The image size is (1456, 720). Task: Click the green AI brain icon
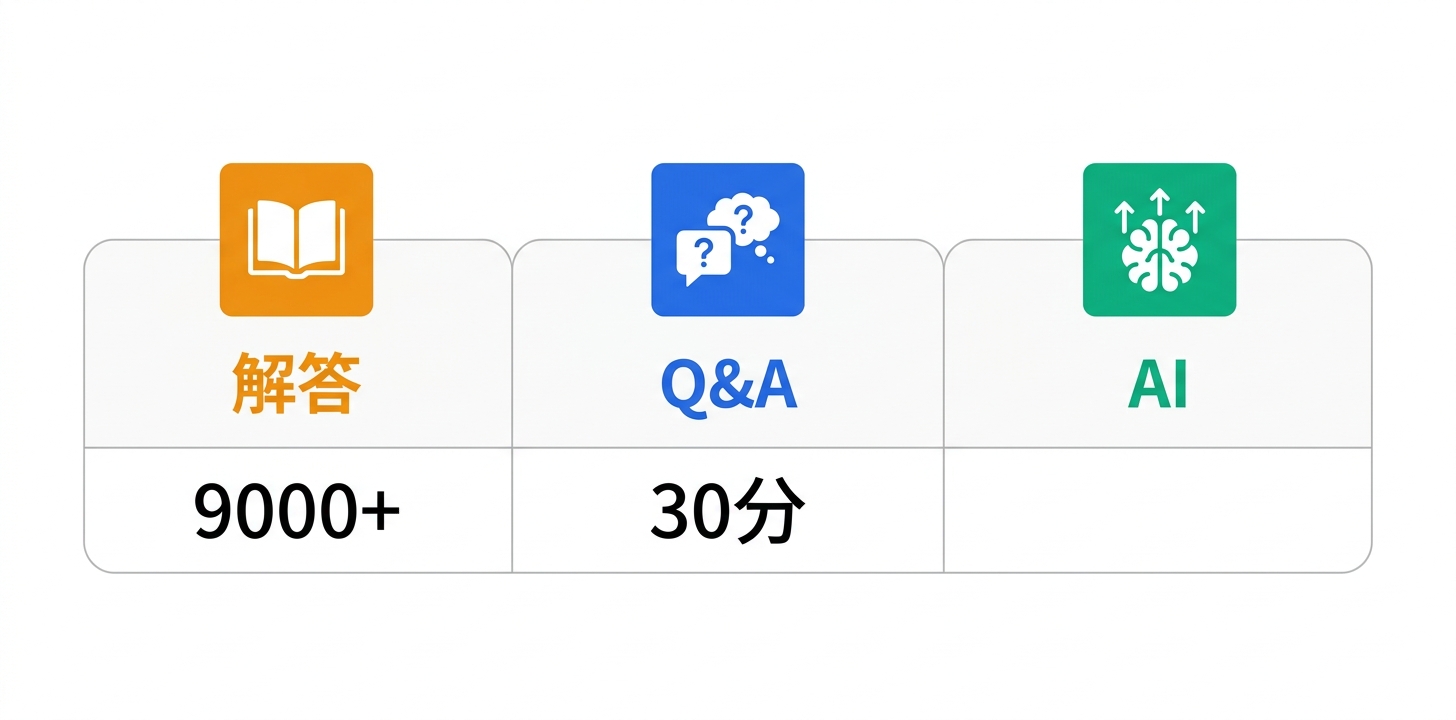(x=1159, y=240)
